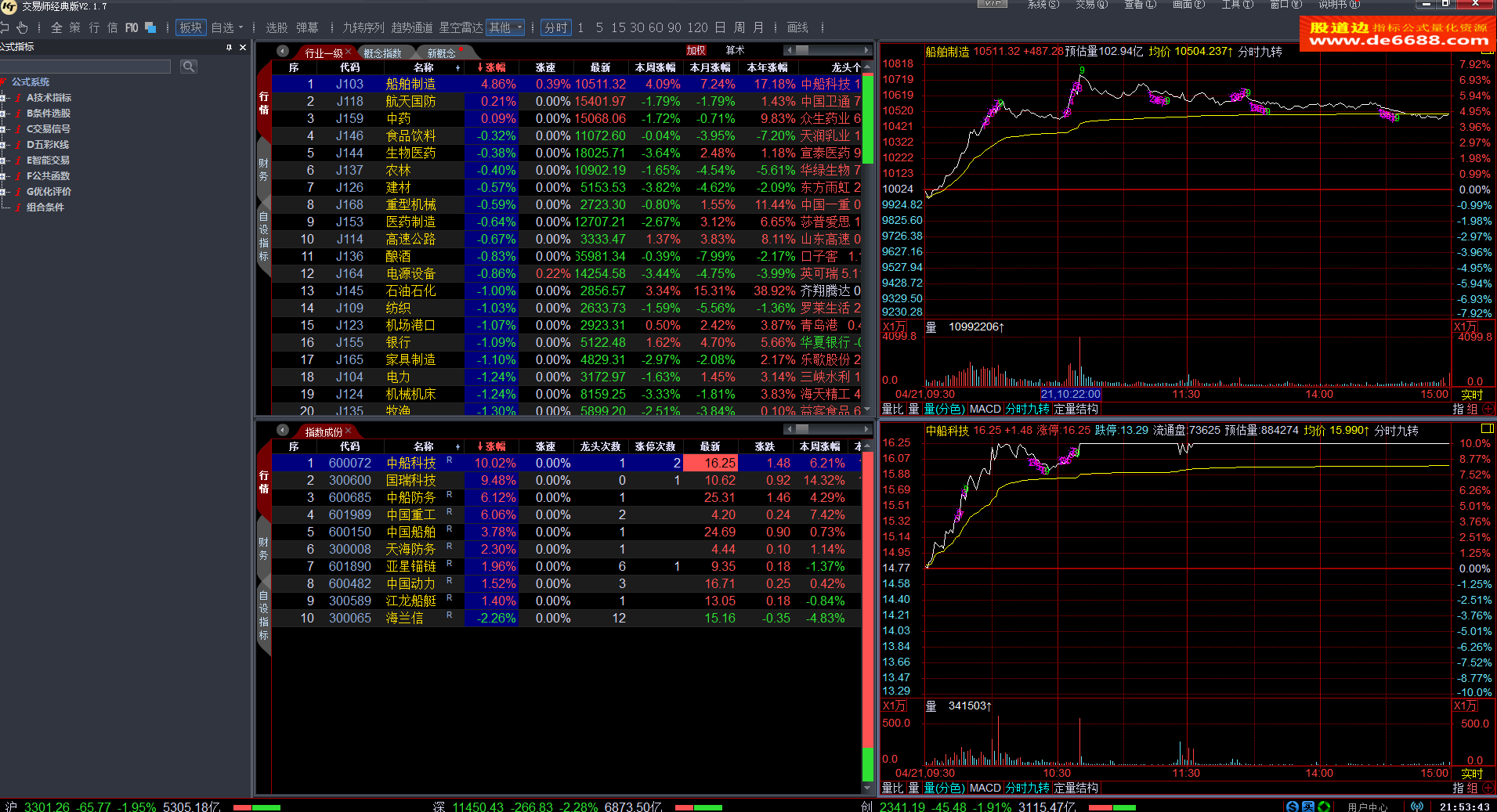The width and height of the screenshot is (1497, 812).
Task: Click the red plus icon on bottom chart
Action: tap(1488, 788)
